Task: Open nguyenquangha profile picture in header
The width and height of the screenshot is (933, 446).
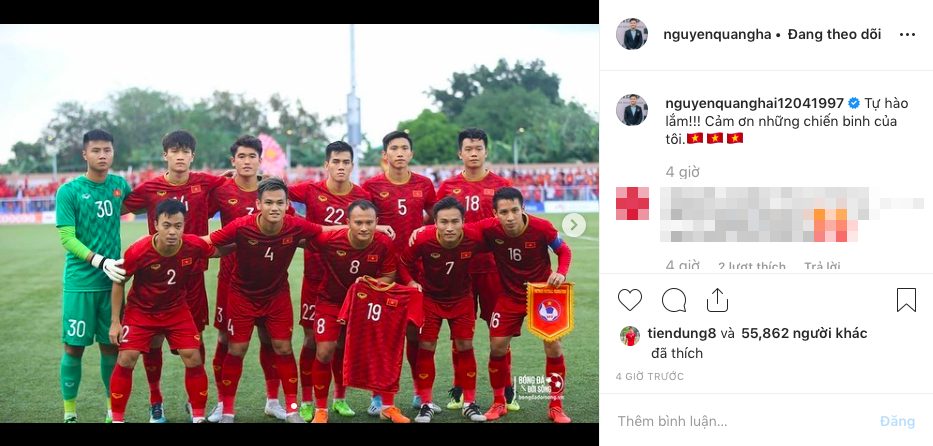Action: pos(631,34)
